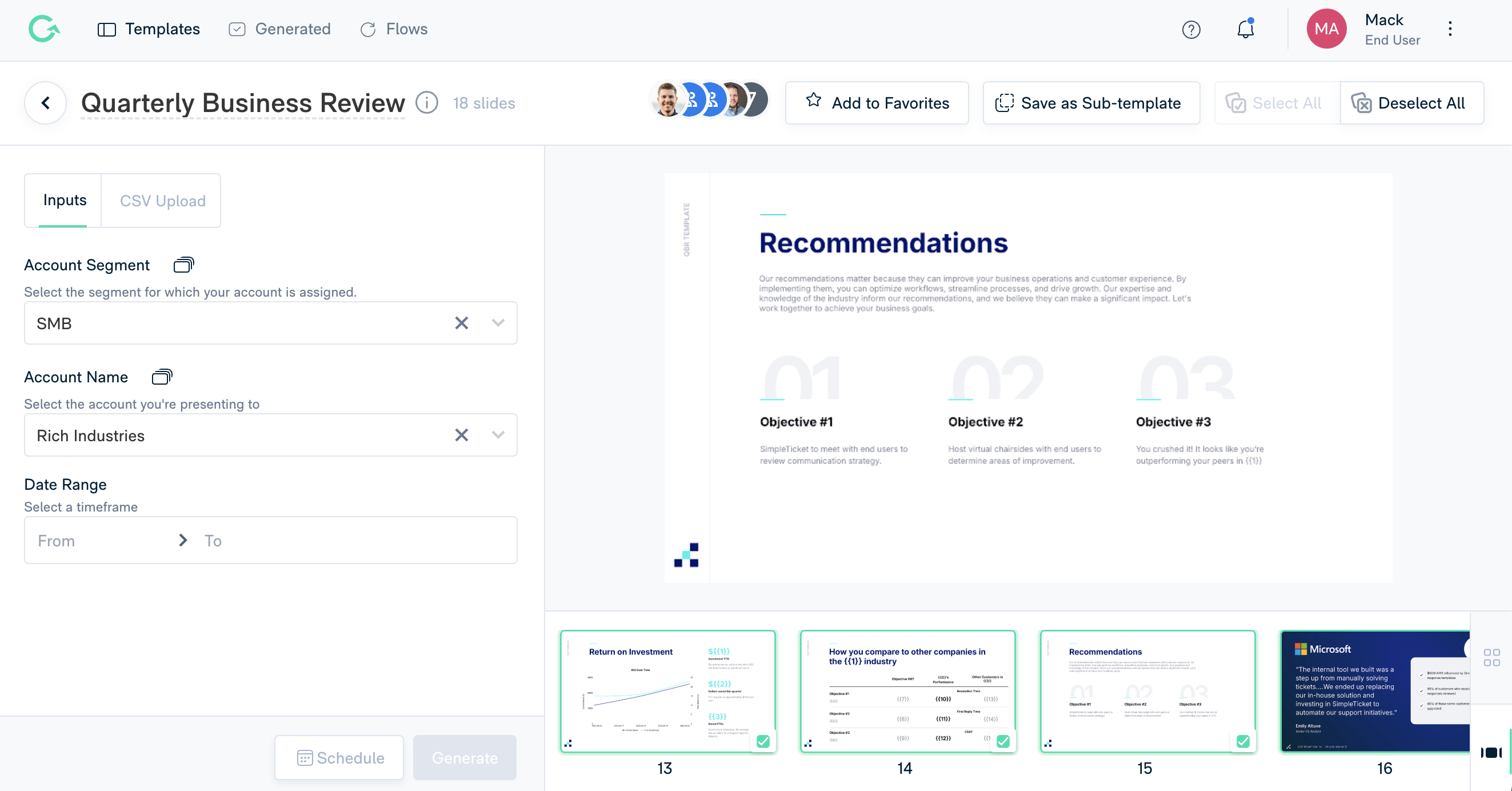Image resolution: width=1512 pixels, height=791 pixels.
Task: Select slide 13 Return on Investment thumbnail
Action: click(667, 691)
